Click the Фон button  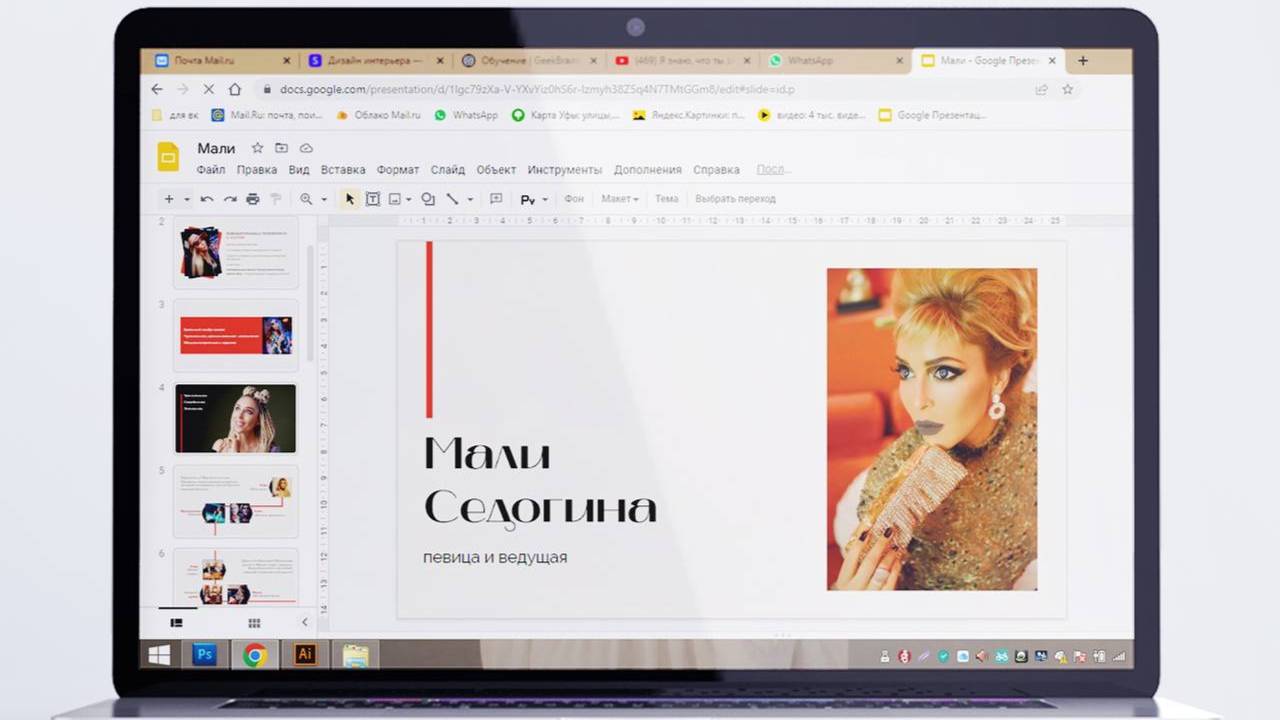pyautogui.click(x=574, y=199)
